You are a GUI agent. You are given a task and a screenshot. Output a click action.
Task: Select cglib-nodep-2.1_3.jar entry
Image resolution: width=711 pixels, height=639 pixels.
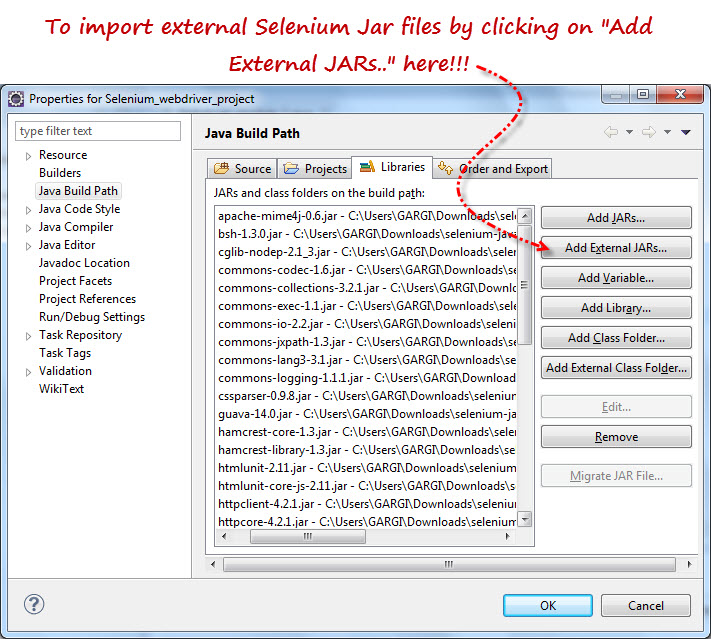coord(367,252)
